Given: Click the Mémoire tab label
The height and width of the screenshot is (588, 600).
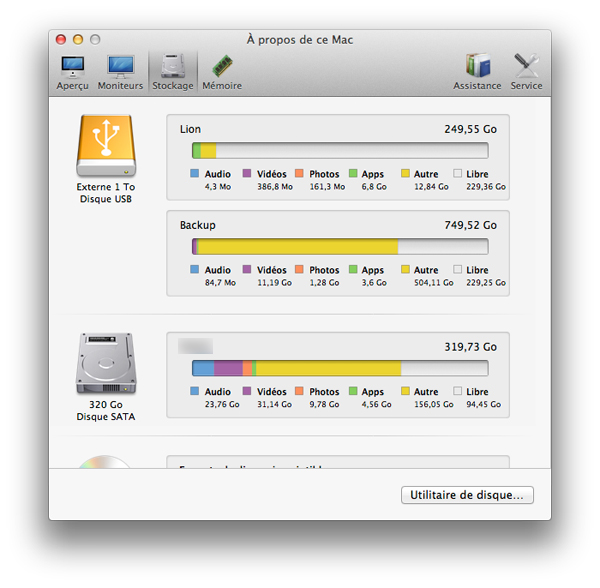Looking at the screenshot, I should coord(222,86).
